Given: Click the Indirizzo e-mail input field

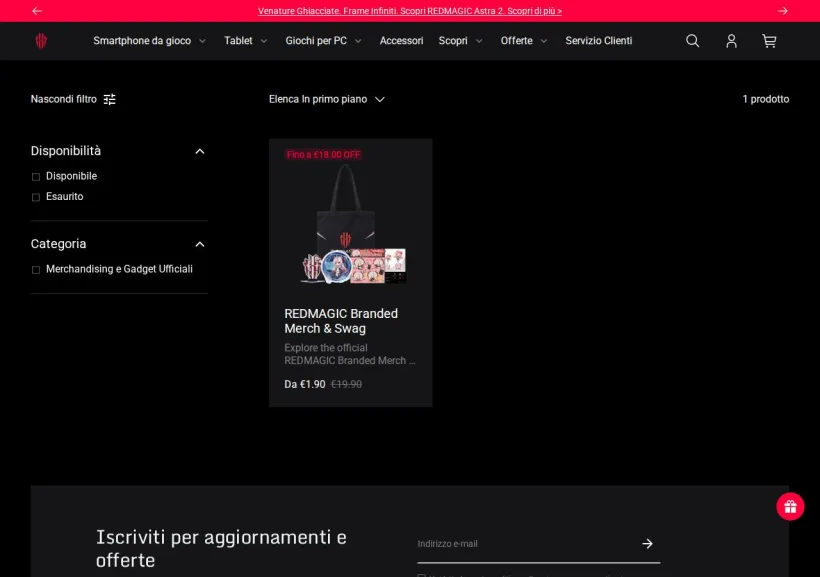Looking at the screenshot, I should [527, 544].
